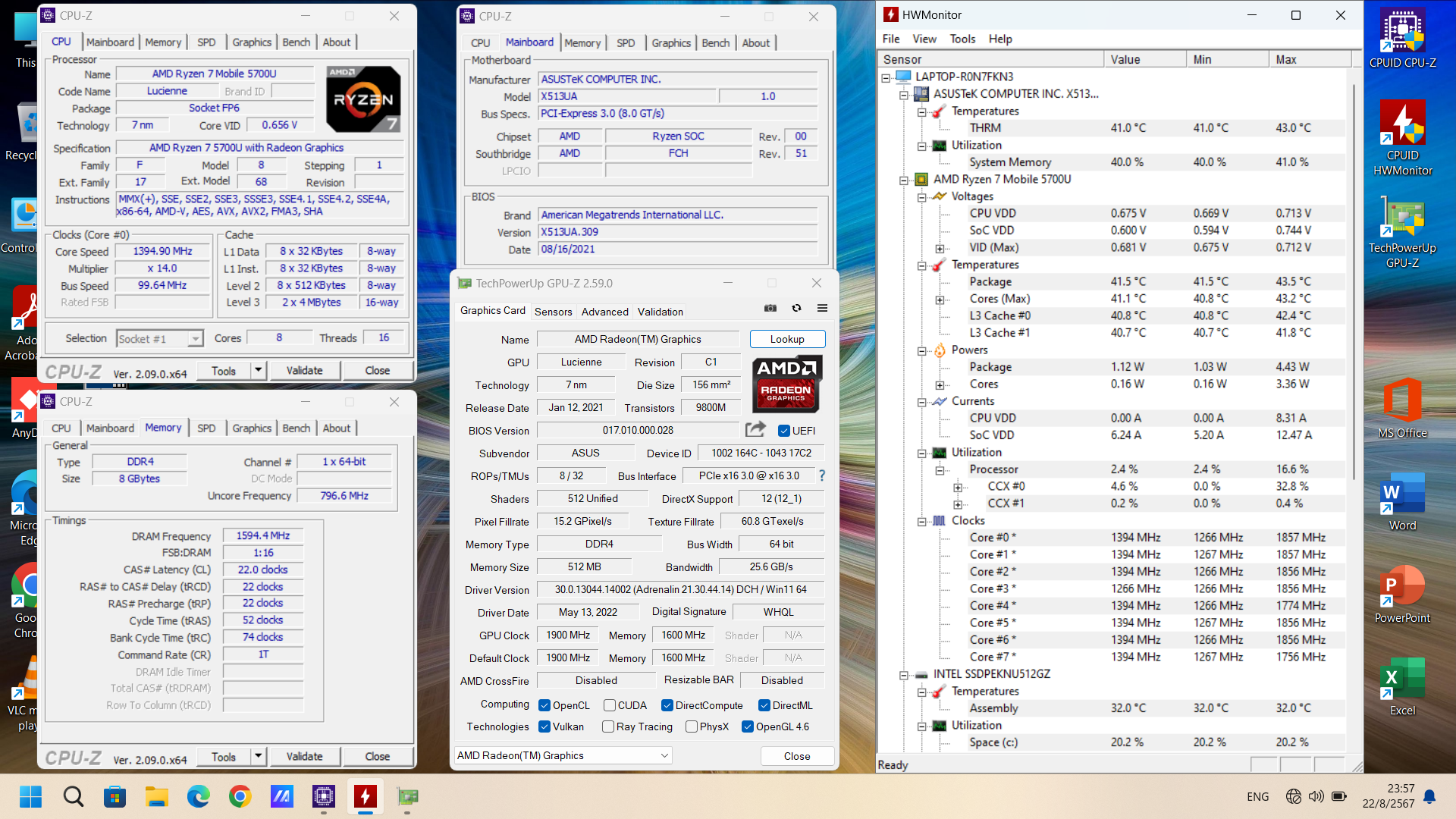Open the Tools dropdown arrow in CPU-Z CPU window
This screenshot has width=1456, height=819.
tap(258, 370)
